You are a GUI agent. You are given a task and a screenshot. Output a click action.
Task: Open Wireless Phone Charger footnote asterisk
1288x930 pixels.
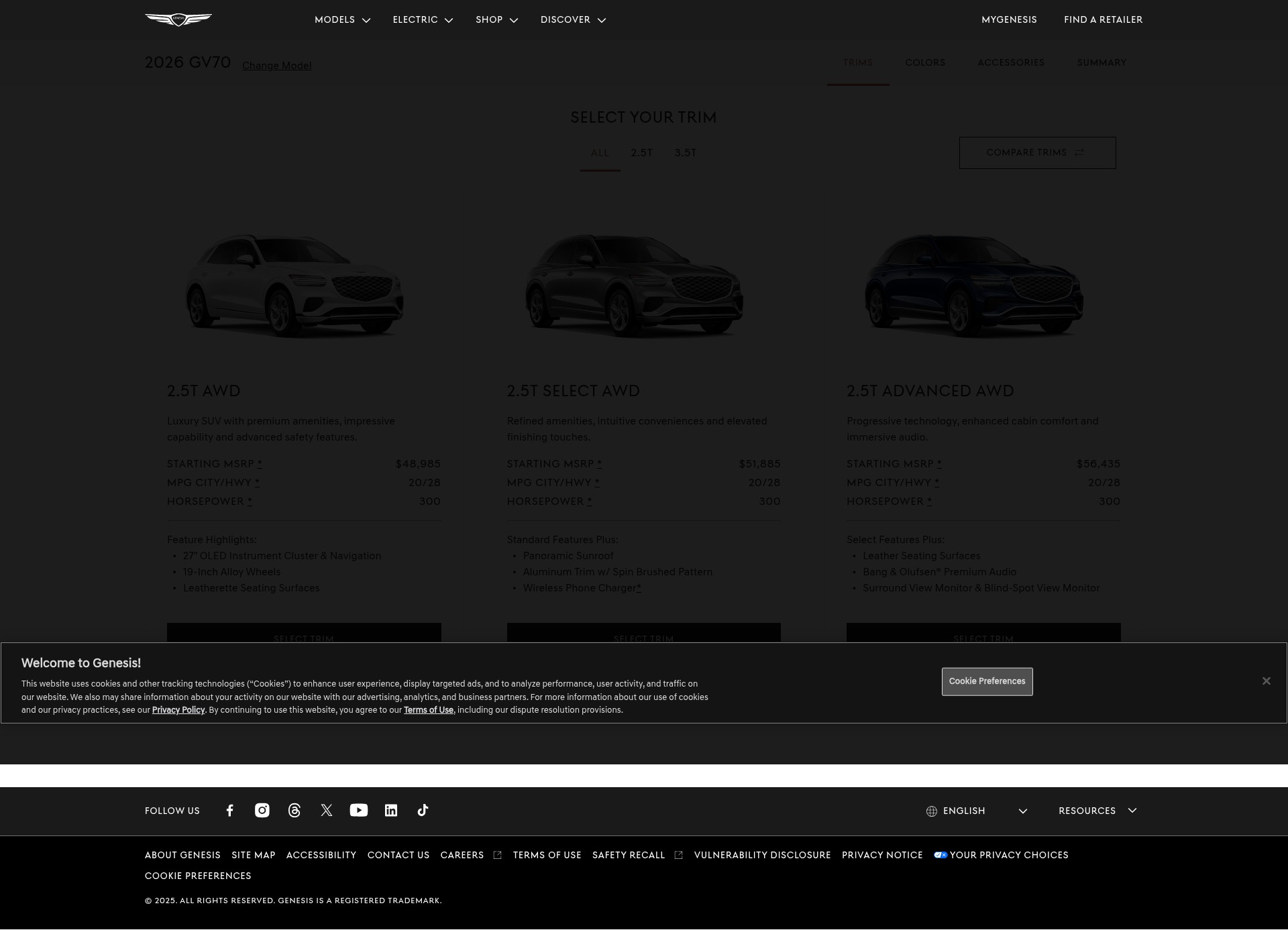coord(639,588)
